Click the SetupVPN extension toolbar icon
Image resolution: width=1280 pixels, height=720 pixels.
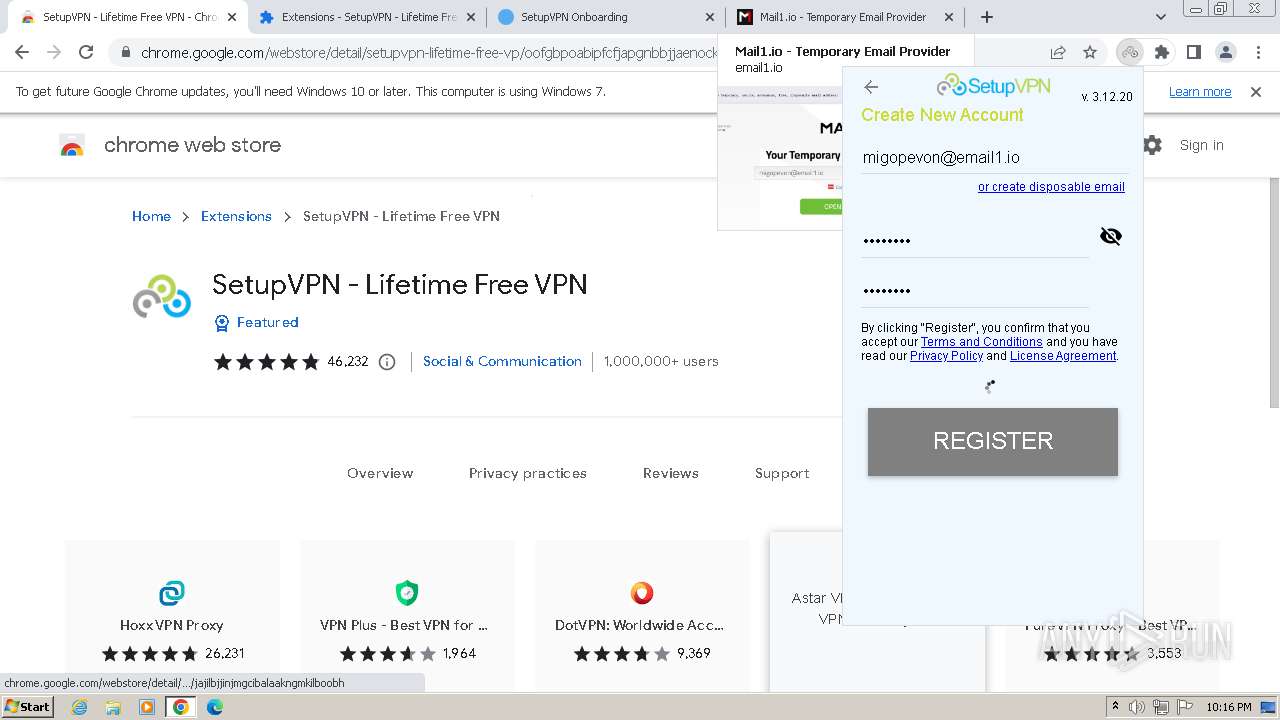(x=1130, y=53)
